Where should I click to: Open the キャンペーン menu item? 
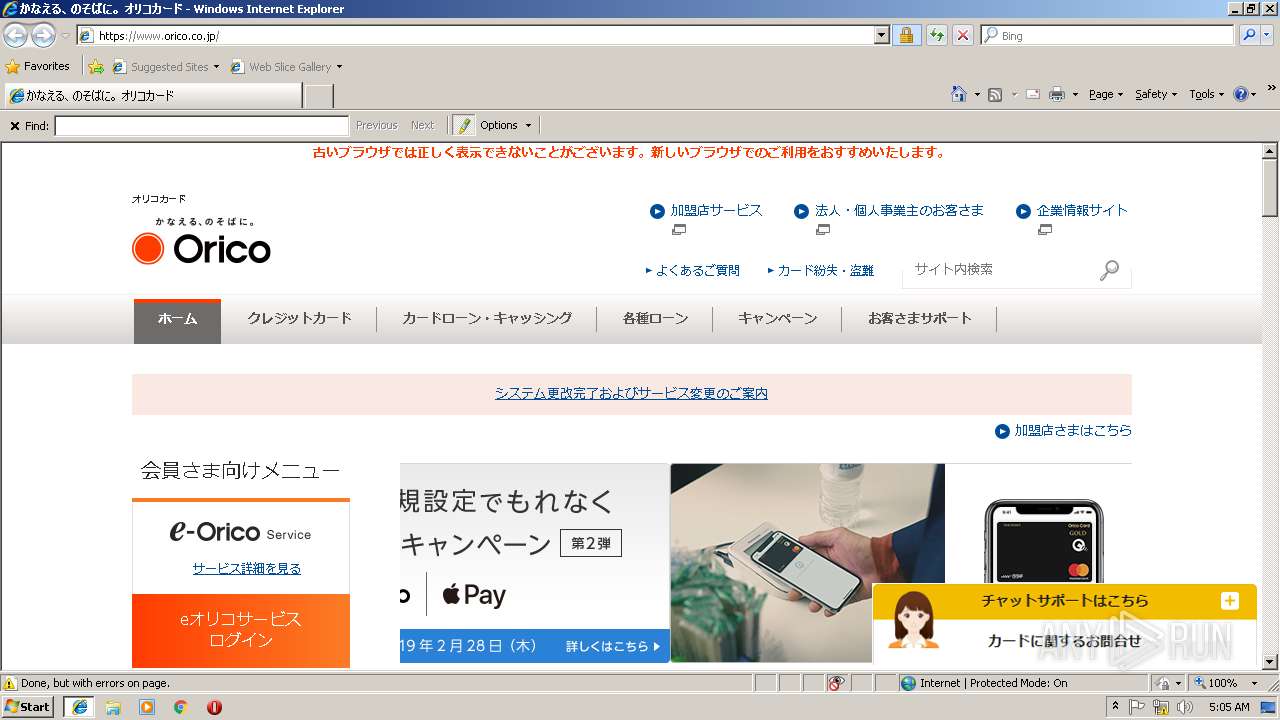[x=777, y=319]
